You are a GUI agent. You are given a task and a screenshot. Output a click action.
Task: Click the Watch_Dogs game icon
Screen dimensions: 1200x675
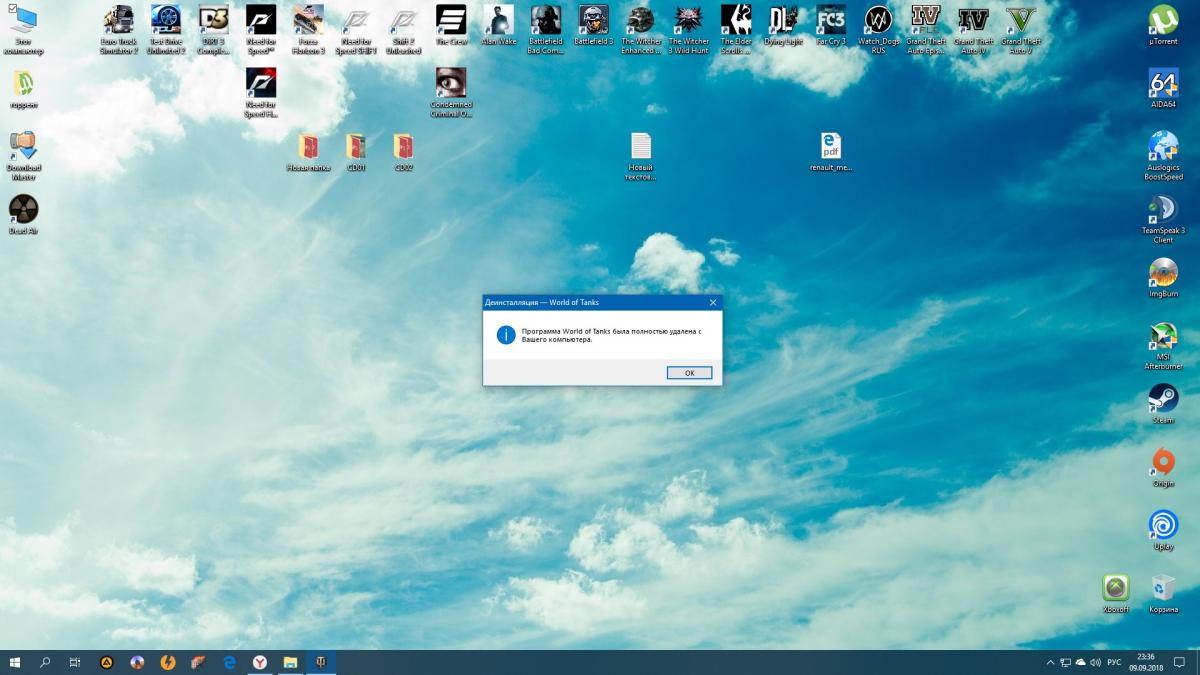pos(878,21)
